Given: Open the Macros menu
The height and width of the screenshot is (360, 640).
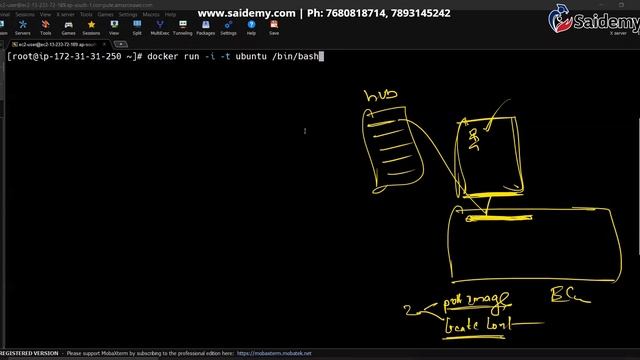Looking at the screenshot, I should coord(151,14).
